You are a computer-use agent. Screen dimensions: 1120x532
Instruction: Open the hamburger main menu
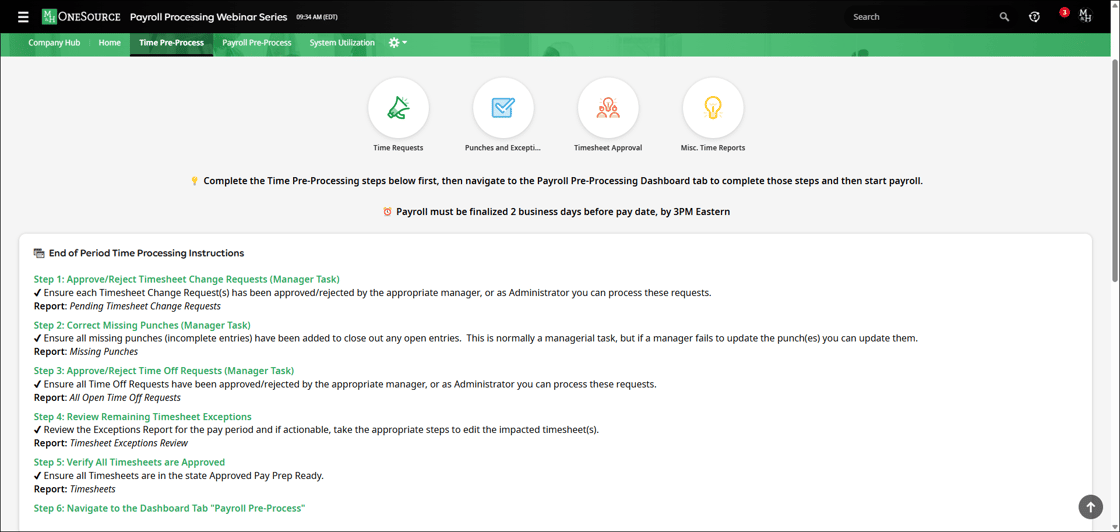pos(23,17)
